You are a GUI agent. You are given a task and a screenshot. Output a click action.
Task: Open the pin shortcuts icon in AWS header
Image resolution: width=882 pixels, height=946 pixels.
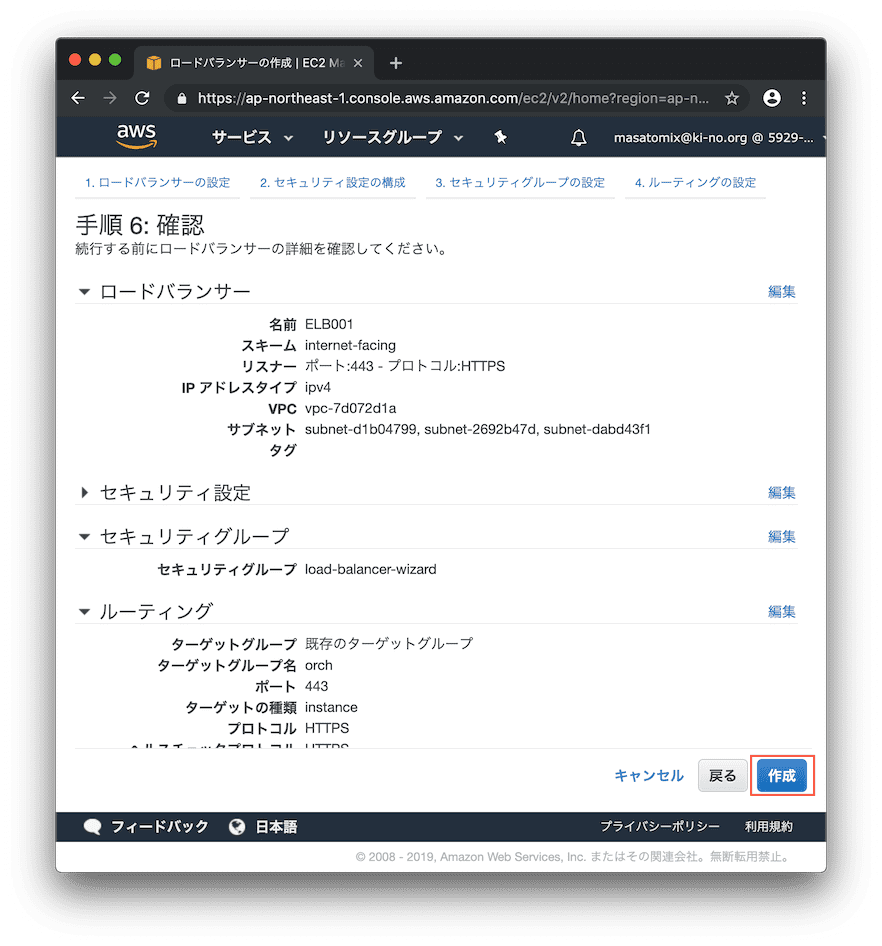click(x=500, y=138)
